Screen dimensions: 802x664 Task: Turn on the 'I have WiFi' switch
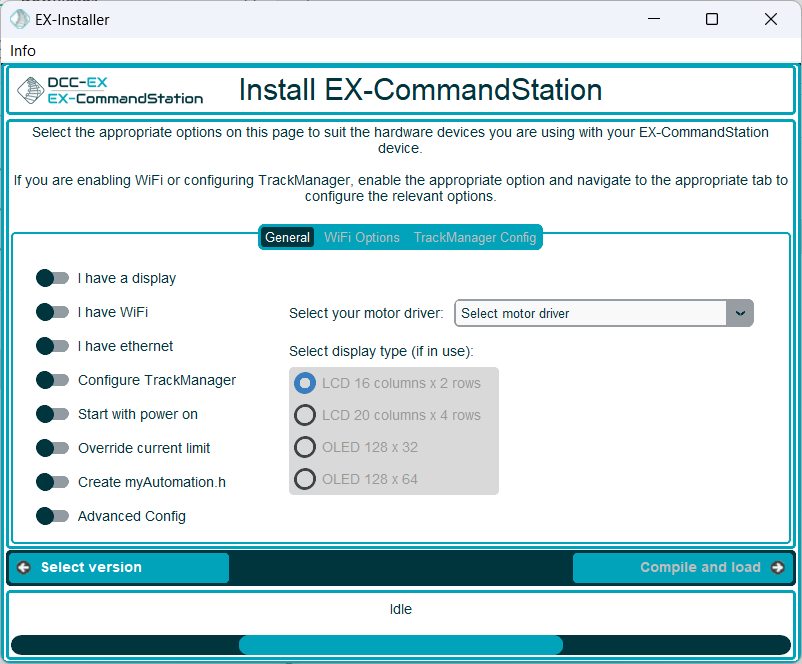point(52,312)
